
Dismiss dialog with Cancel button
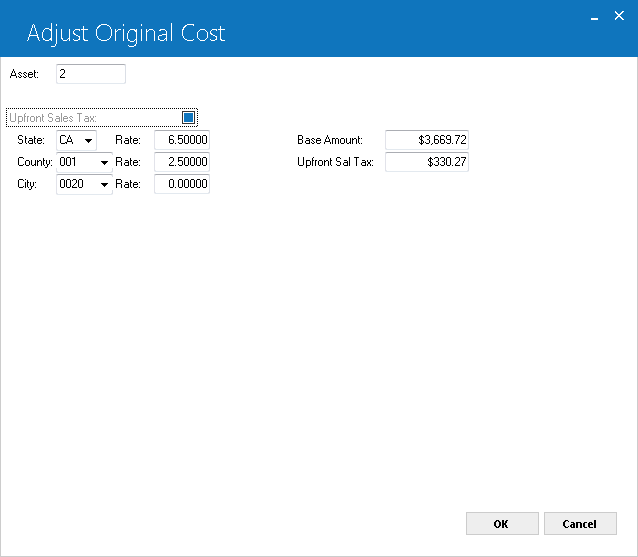point(580,524)
